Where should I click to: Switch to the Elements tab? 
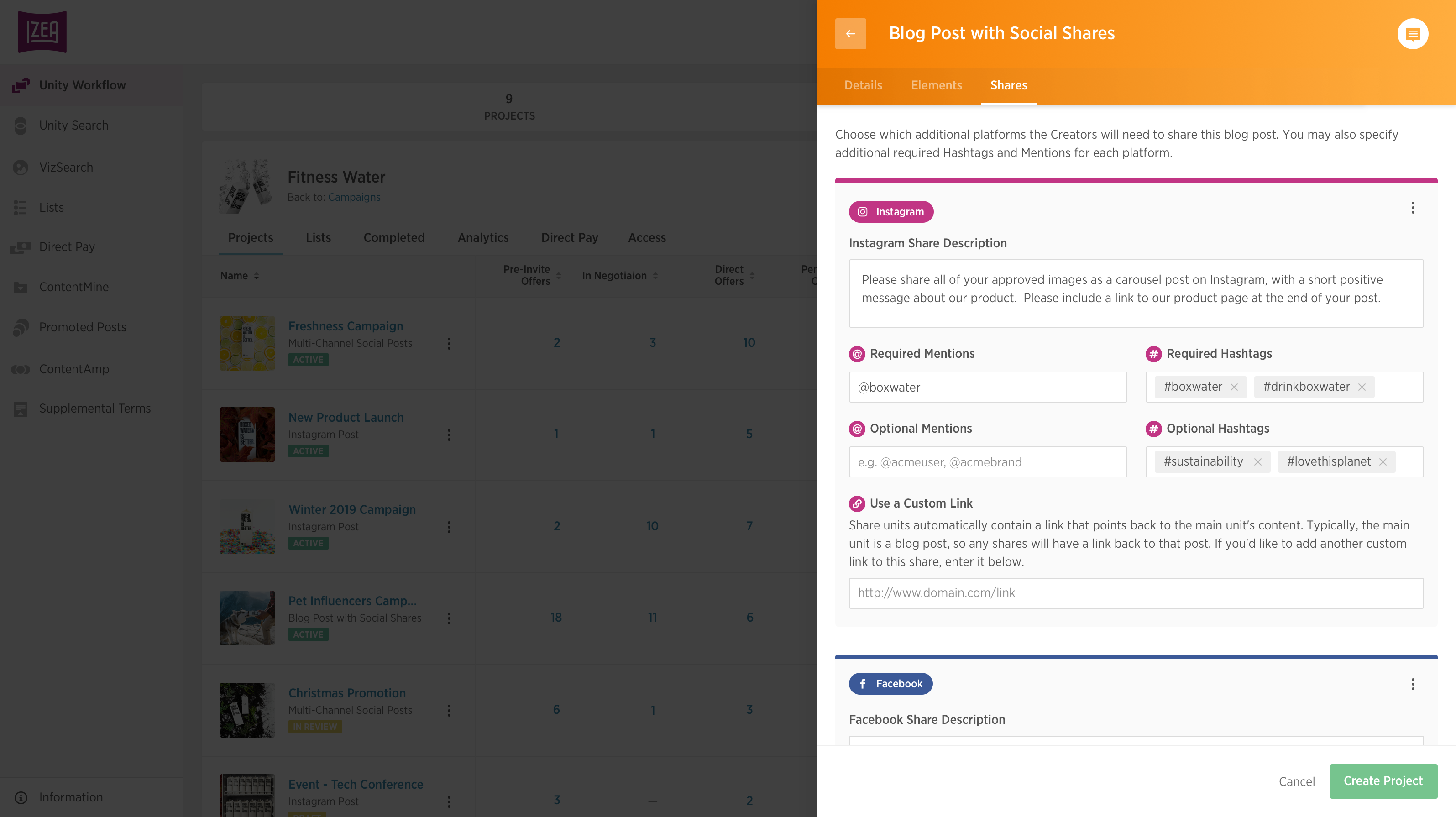coord(936,85)
